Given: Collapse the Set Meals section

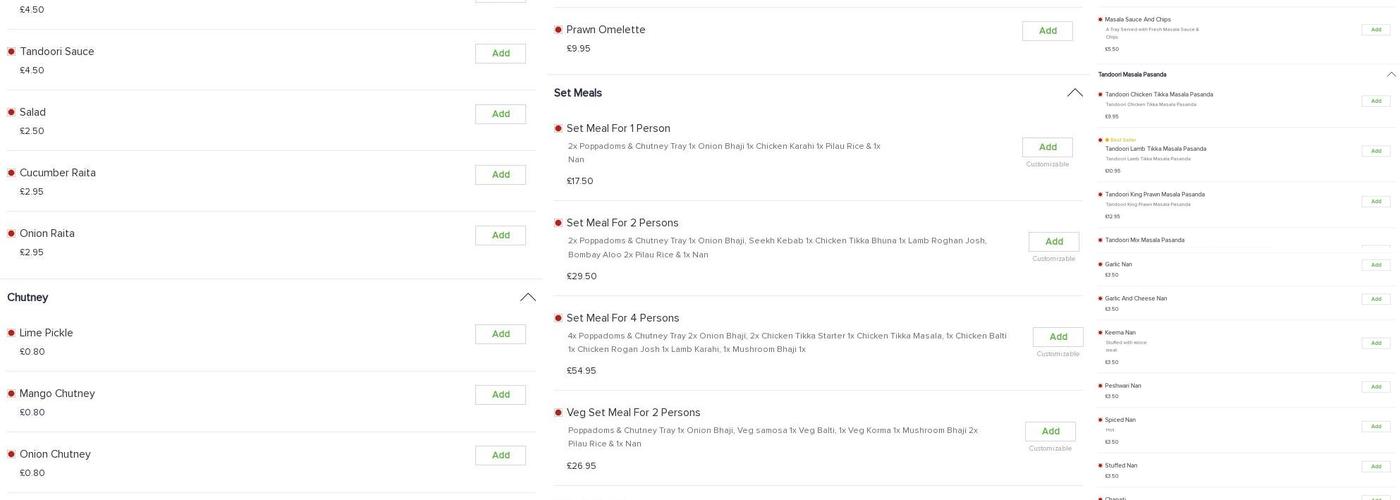Looking at the screenshot, I should [1075, 93].
